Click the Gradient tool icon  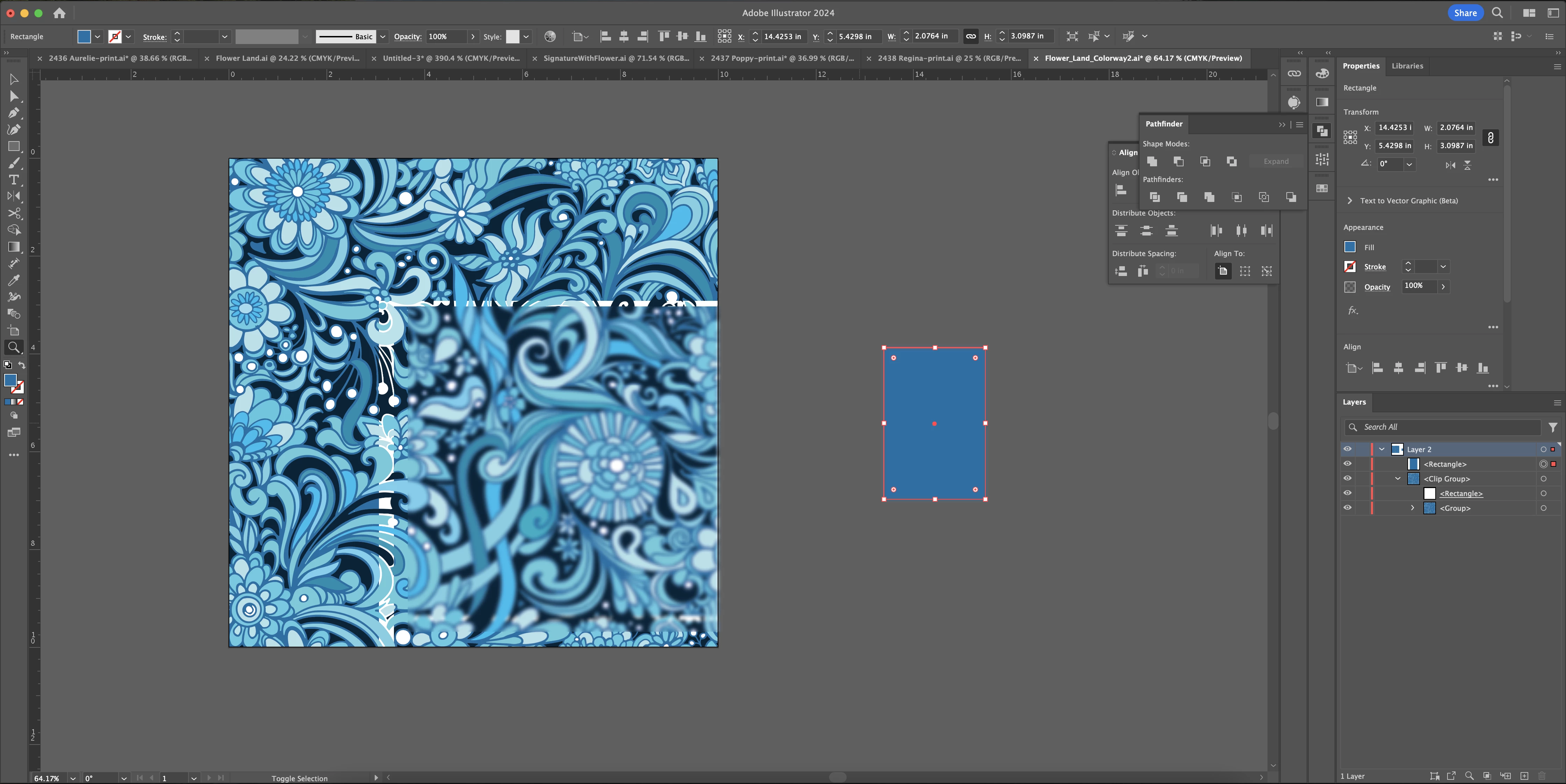[x=13, y=247]
